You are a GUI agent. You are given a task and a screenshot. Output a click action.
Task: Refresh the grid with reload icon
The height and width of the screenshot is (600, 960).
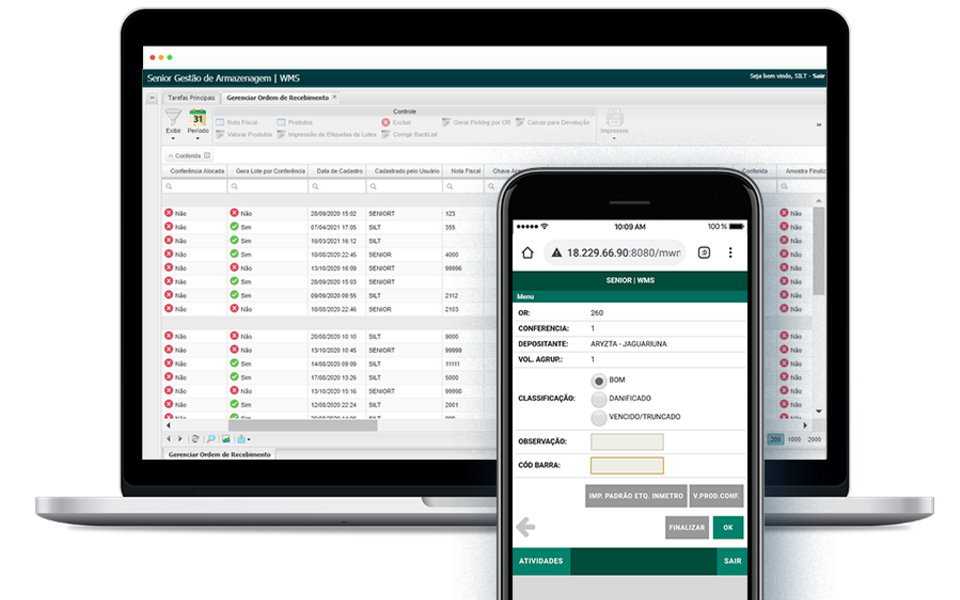195,439
